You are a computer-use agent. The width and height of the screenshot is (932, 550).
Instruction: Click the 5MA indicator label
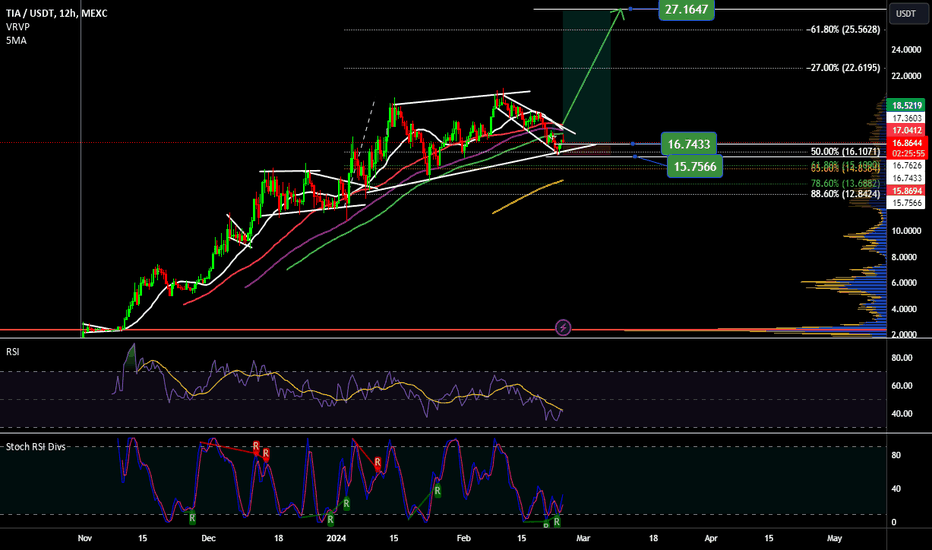(16, 40)
